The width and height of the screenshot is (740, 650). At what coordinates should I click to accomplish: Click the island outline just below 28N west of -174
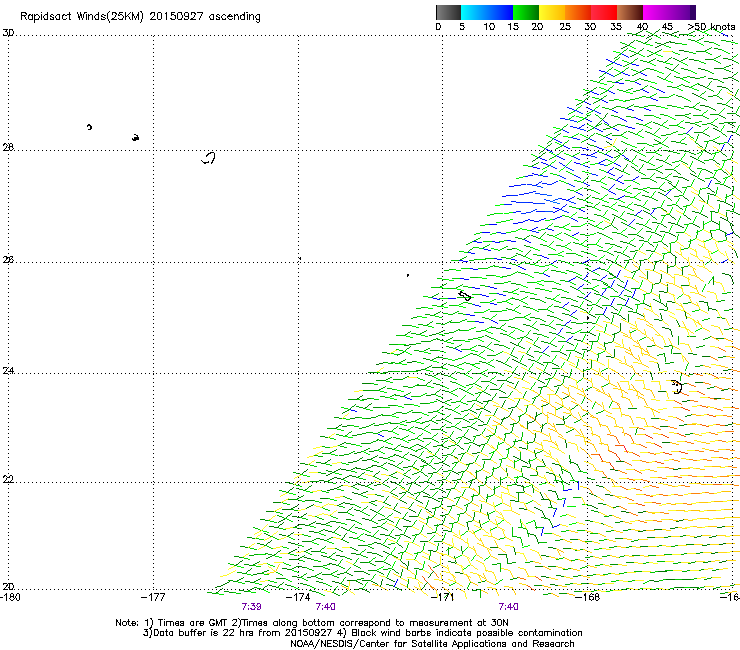pyautogui.click(x=209, y=158)
